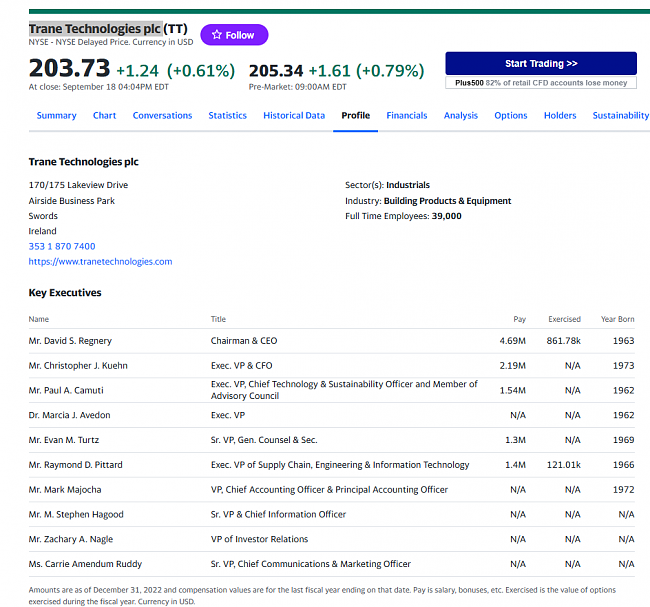Click the 205.34 pre-market price
Screen dimensions: 650x607
point(276,71)
